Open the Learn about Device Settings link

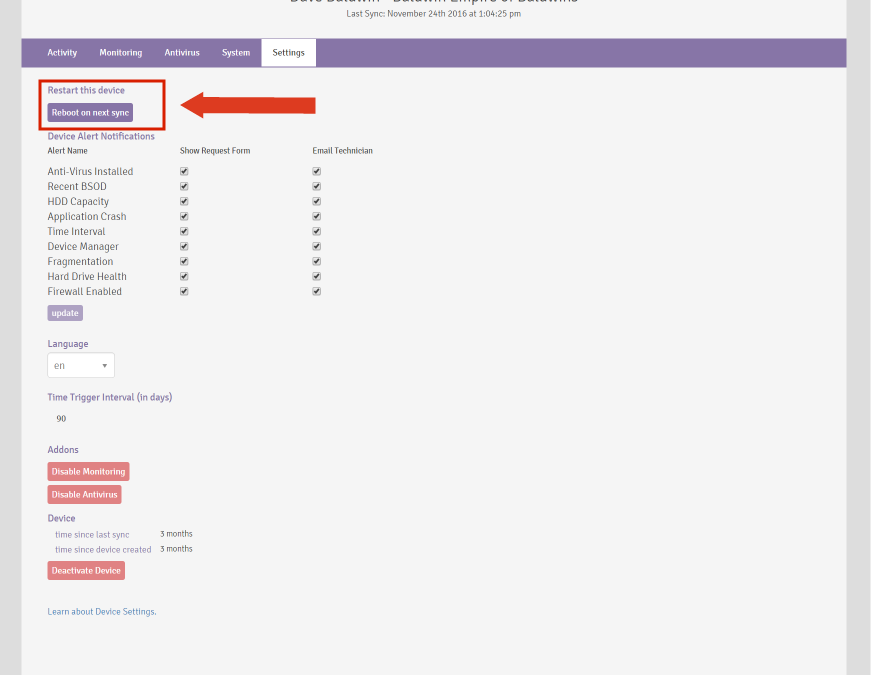coord(101,612)
